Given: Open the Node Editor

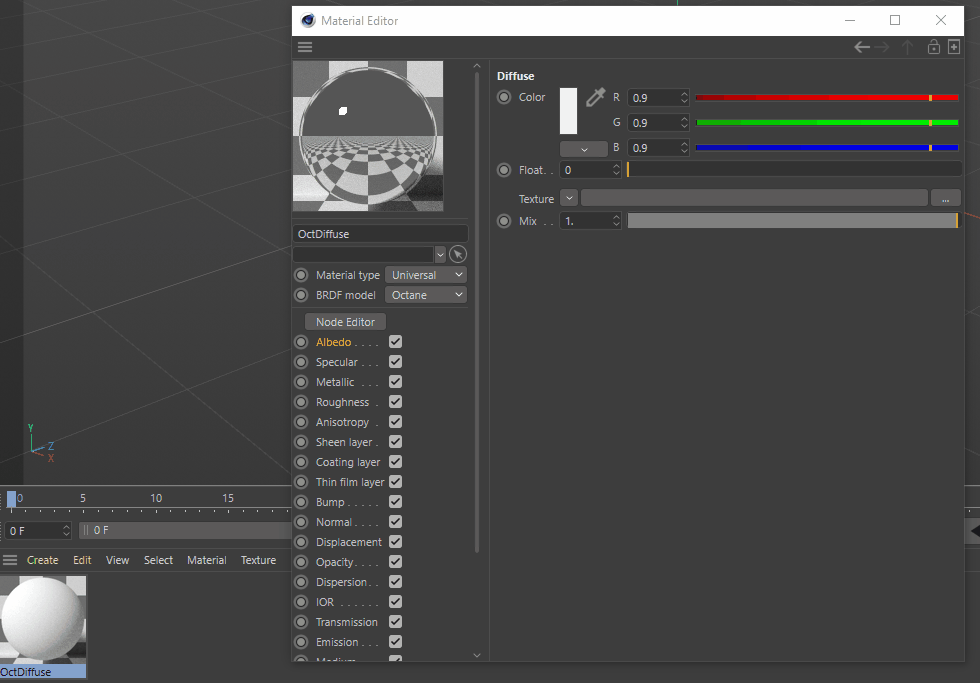Looking at the screenshot, I should pyautogui.click(x=345, y=322).
